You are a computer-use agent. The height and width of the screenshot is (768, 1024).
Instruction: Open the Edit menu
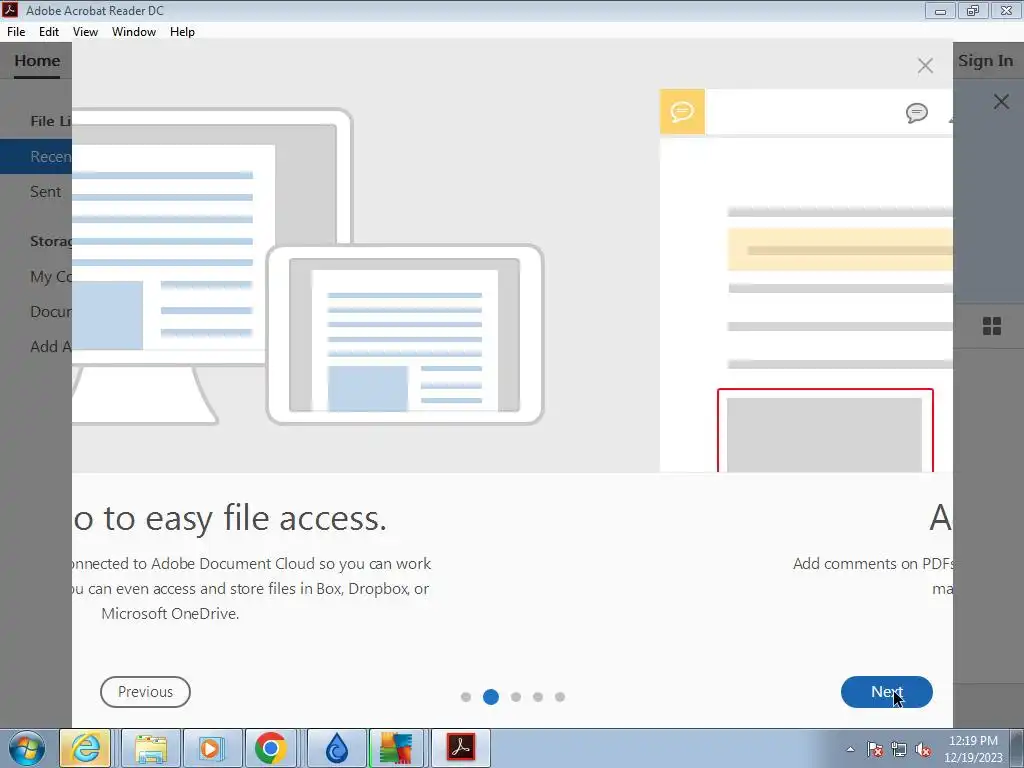click(49, 31)
